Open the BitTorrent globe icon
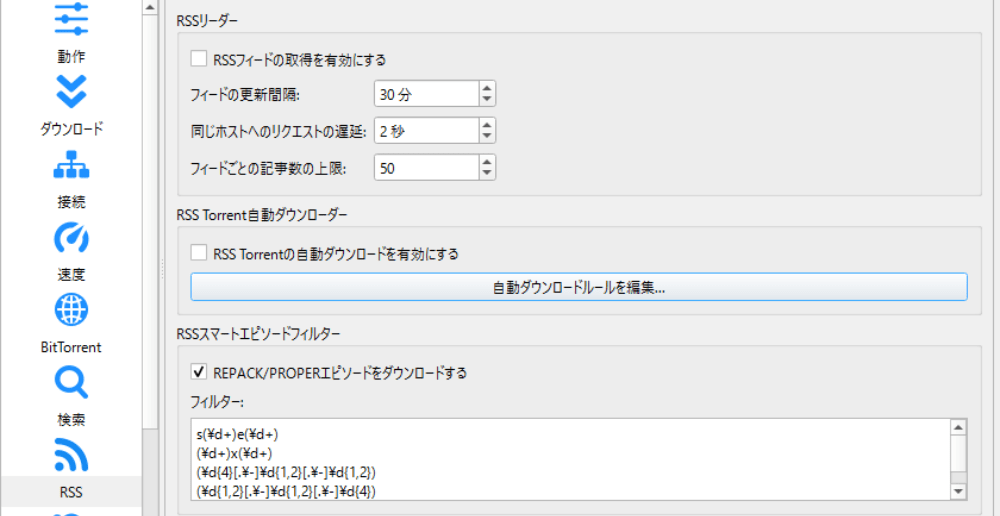Image resolution: width=1000 pixels, height=516 pixels. (71, 310)
